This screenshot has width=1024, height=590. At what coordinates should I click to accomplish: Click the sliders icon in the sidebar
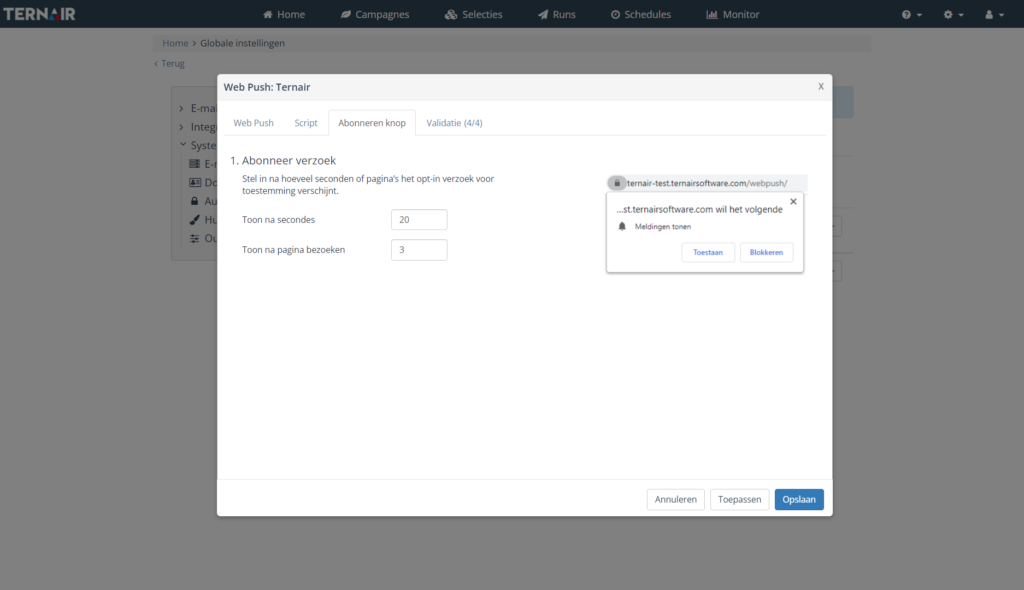195,238
